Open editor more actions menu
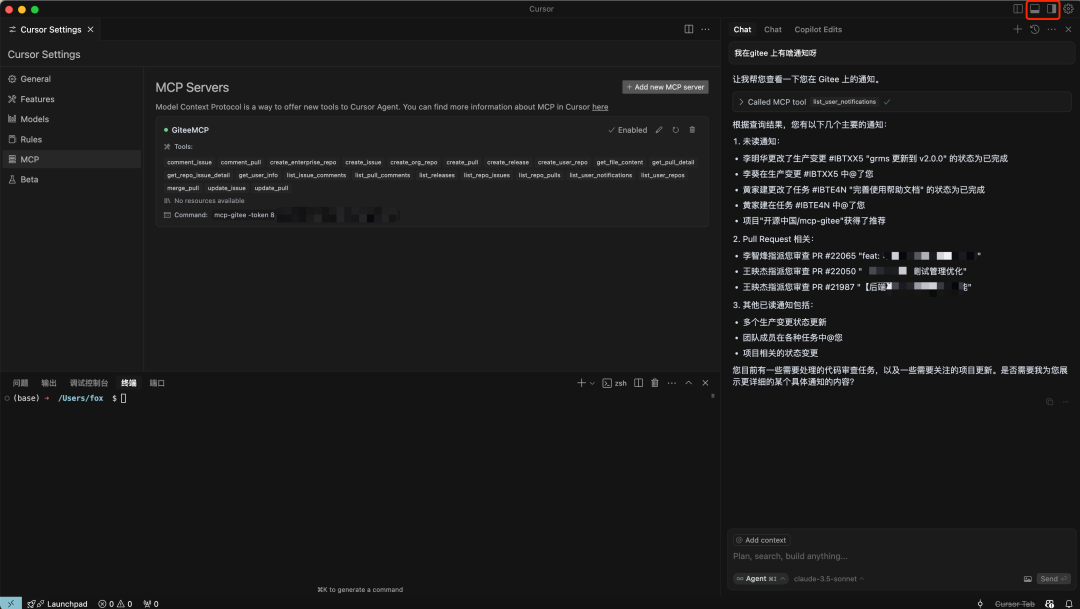Viewport: 1080px width, 609px height. pyautogui.click(x=705, y=29)
